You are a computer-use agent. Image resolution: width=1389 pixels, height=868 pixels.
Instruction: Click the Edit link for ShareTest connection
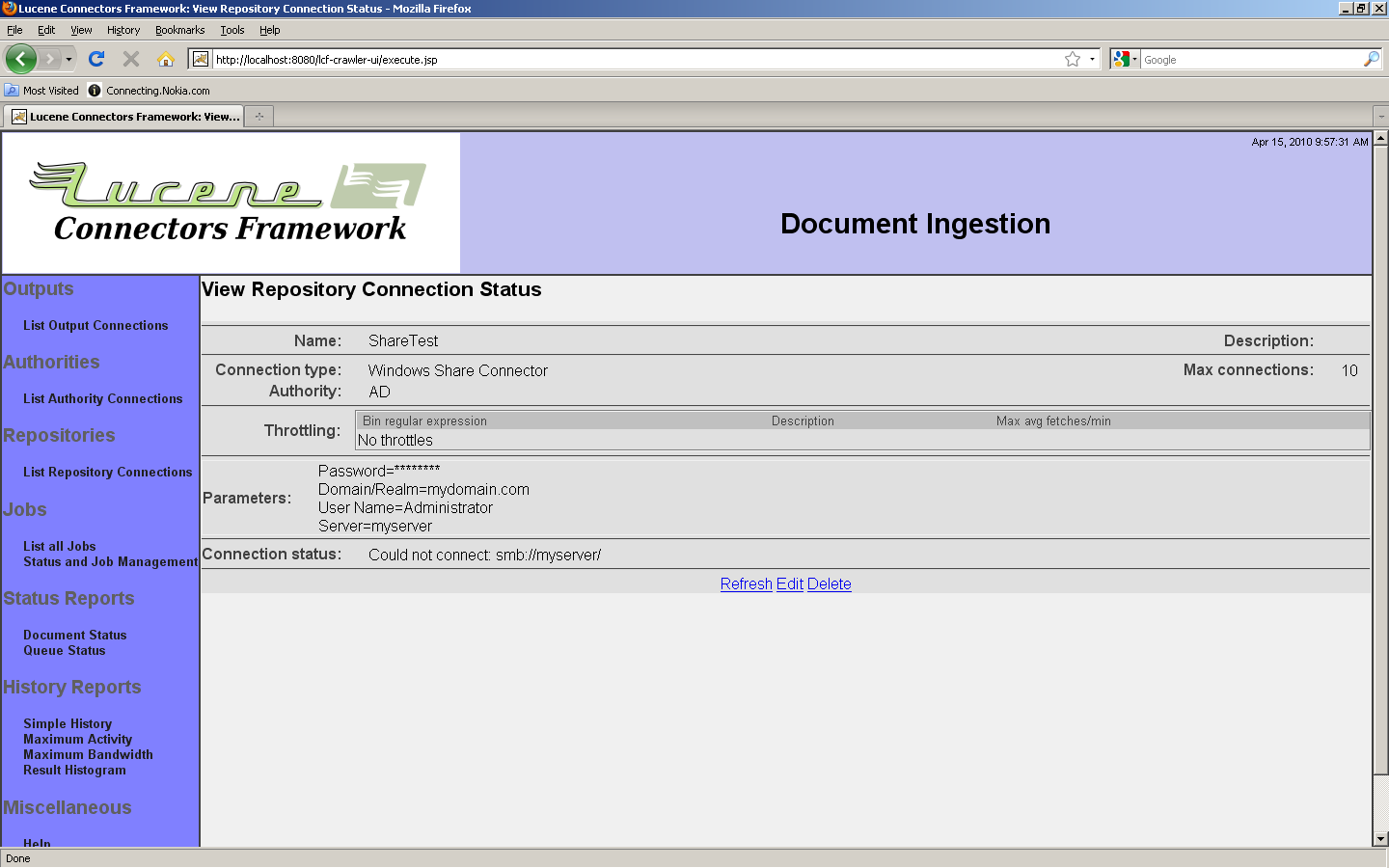coord(789,583)
